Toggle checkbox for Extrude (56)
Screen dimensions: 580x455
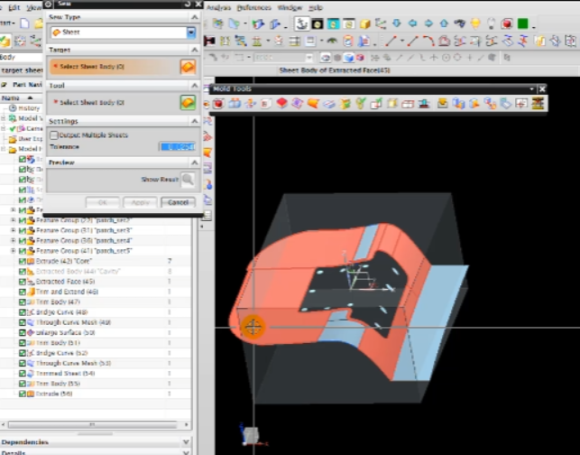(x=22, y=394)
